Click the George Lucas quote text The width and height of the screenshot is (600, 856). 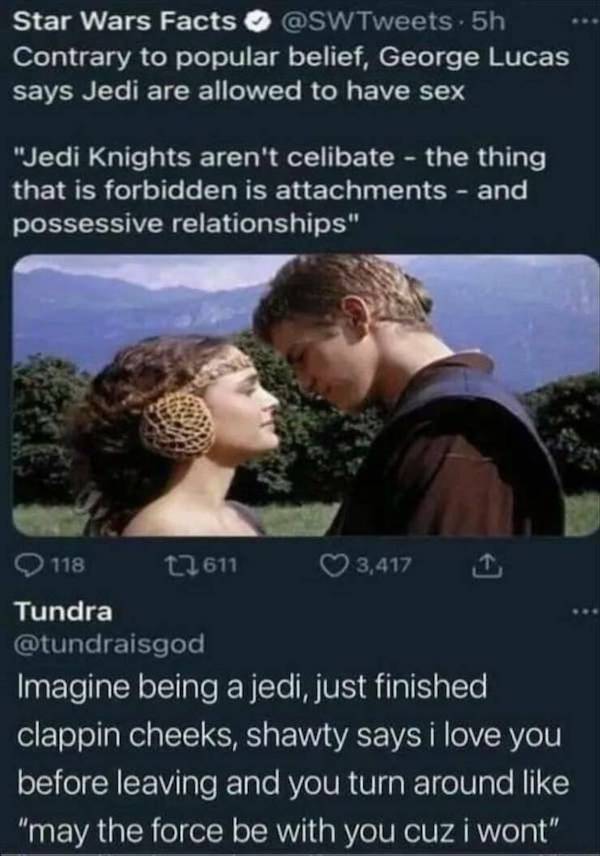[x=279, y=191]
